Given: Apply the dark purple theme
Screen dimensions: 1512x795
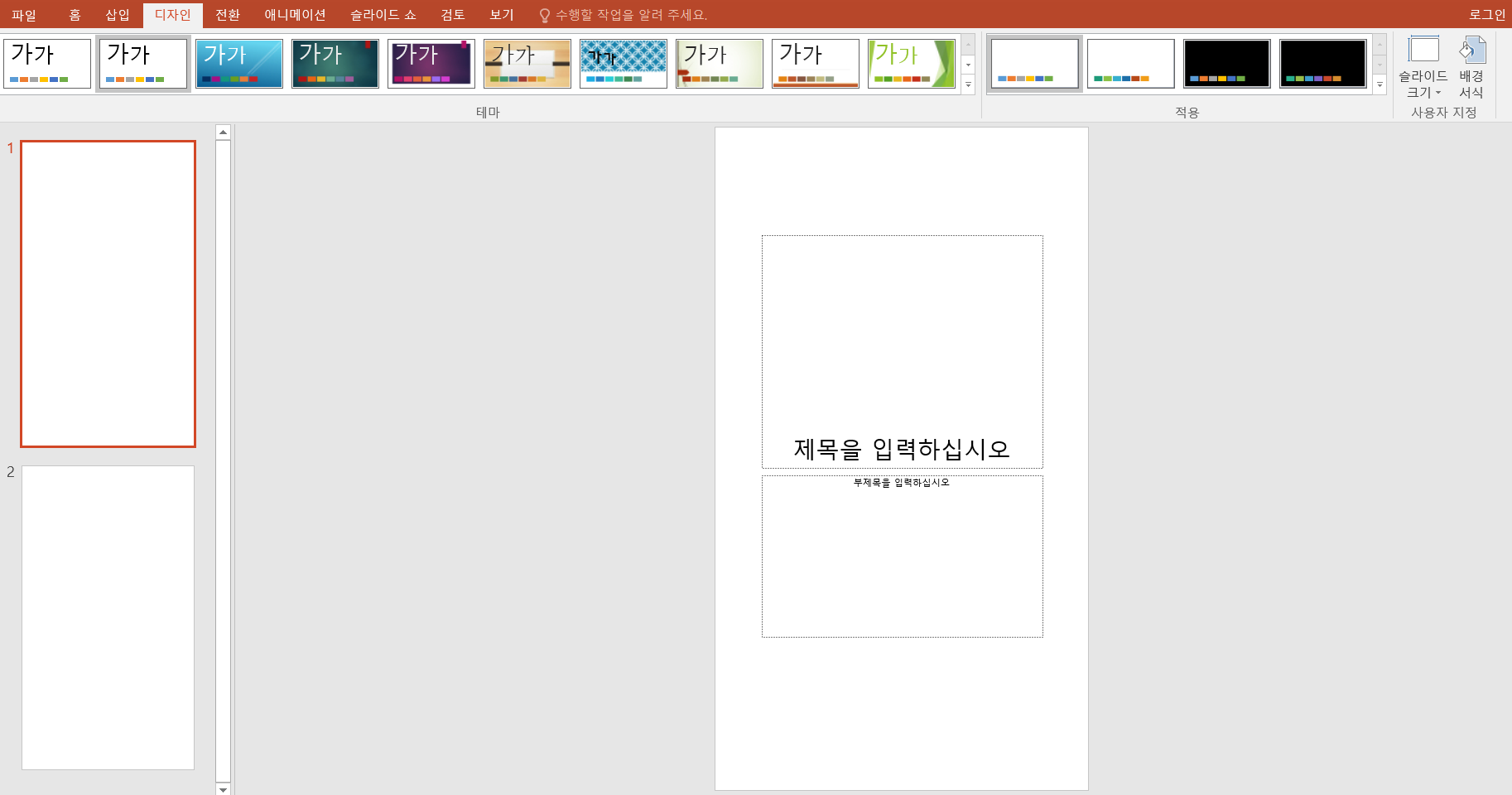Looking at the screenshot, I should point(431,64).
